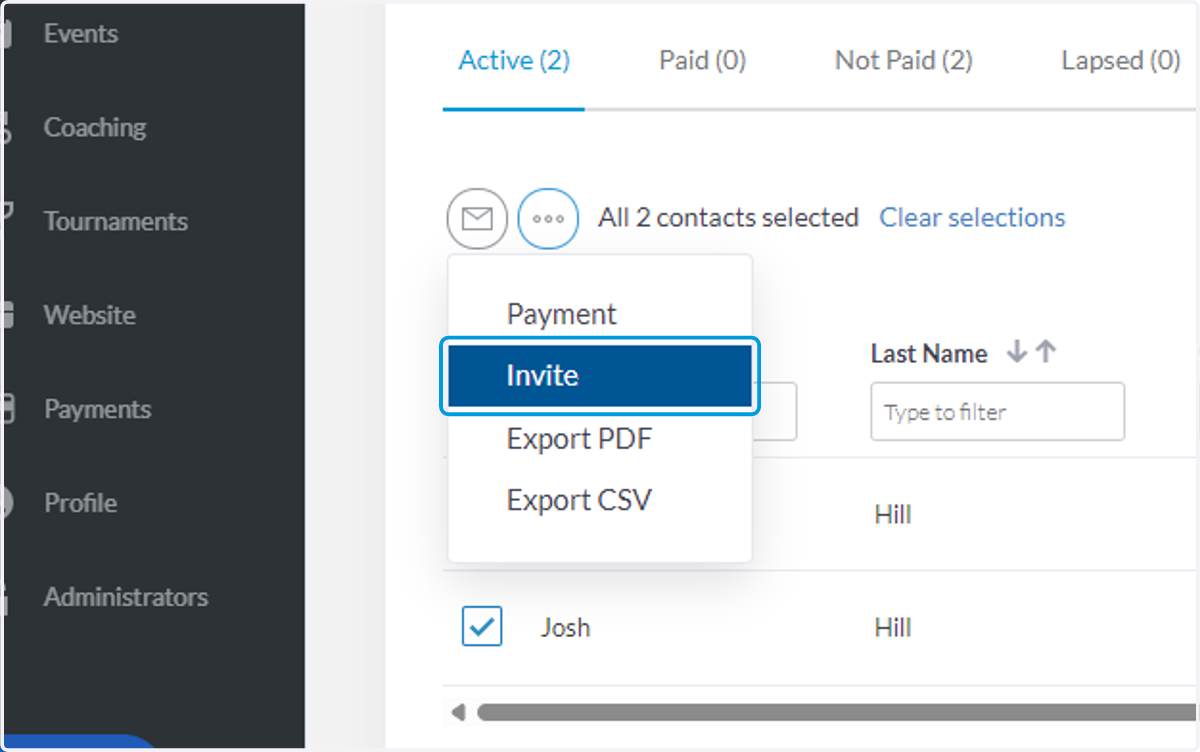The image size is (1200, 752).
Task: Switch to the Active (2) tab
Action: pos(514,61)
